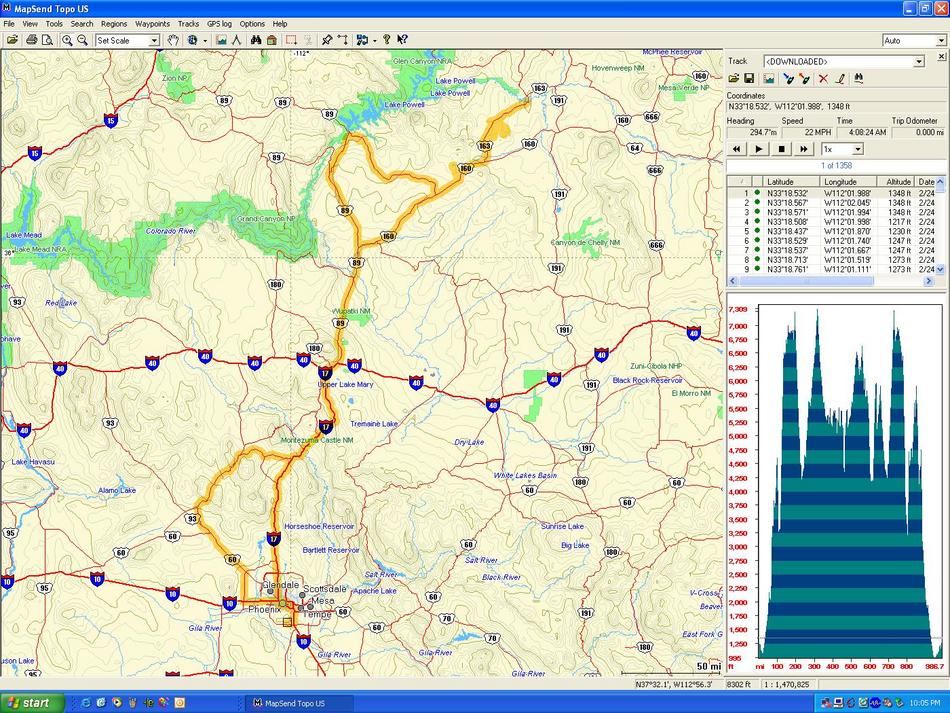
Task: Click the profile image icon in Track panel
Action: pyautogui.click(x=769, y=79)
